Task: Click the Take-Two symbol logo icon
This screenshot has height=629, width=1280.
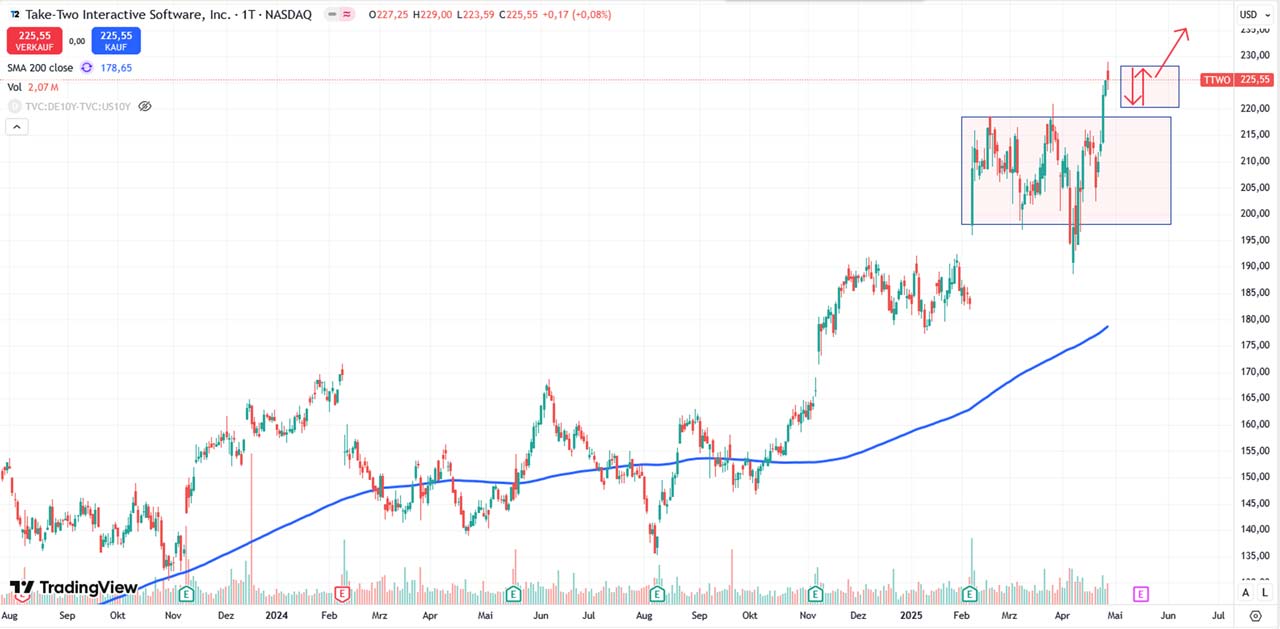Action: point(14,15)
